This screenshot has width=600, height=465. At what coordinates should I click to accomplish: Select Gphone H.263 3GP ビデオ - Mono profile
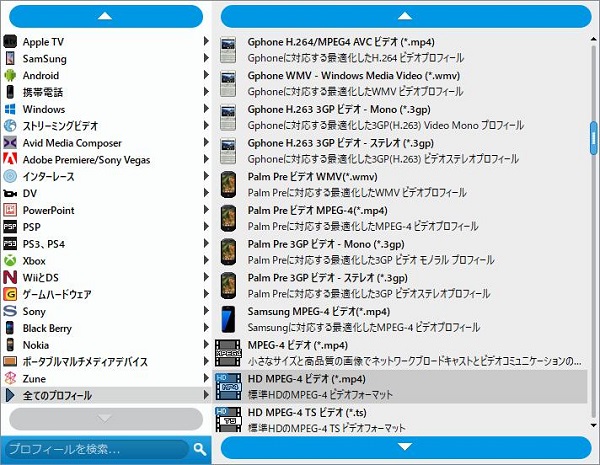point(400,117)
